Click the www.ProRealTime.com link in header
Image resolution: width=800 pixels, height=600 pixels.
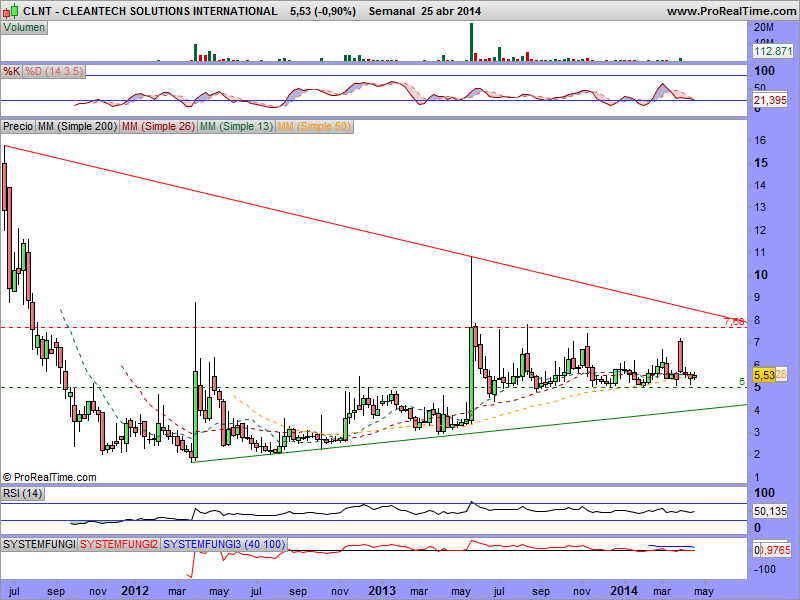coord(731,11)
